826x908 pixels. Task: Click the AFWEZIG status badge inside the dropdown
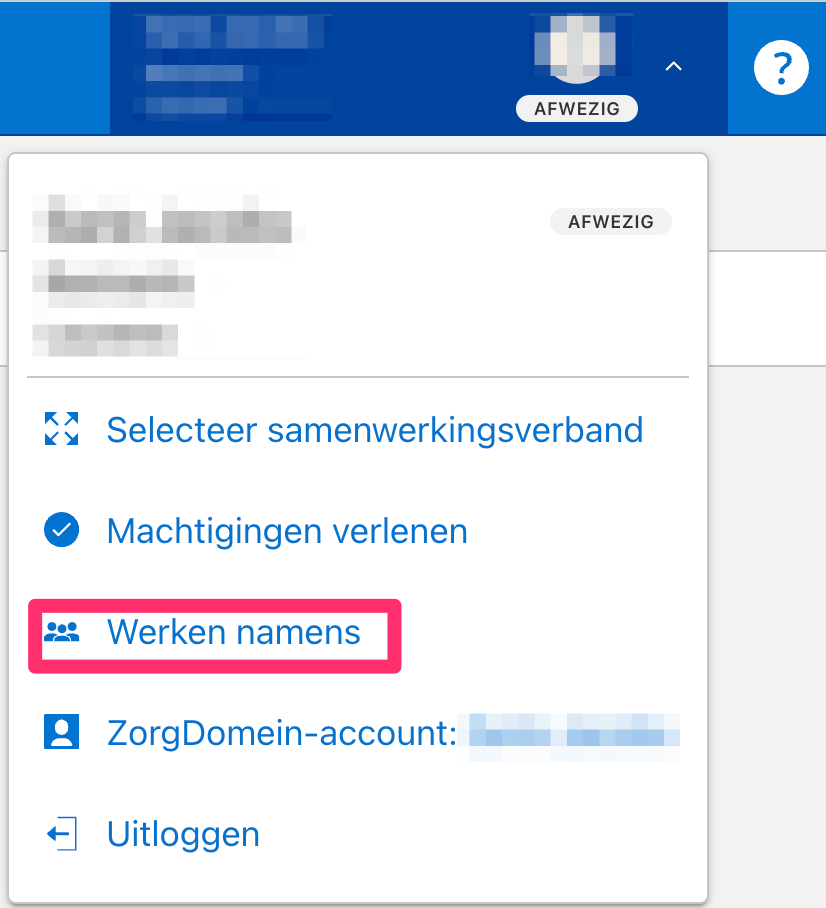tap(610, 222)
